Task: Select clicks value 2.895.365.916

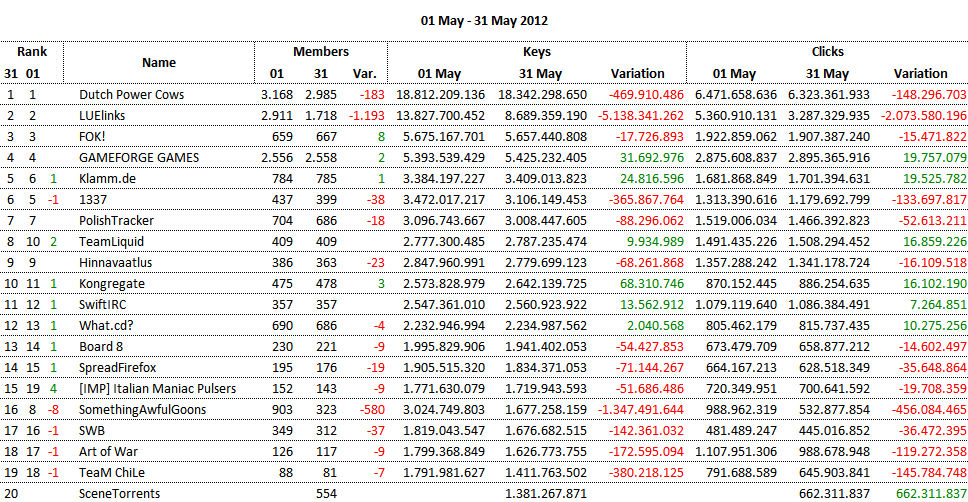Action: (x=829, y=157)
